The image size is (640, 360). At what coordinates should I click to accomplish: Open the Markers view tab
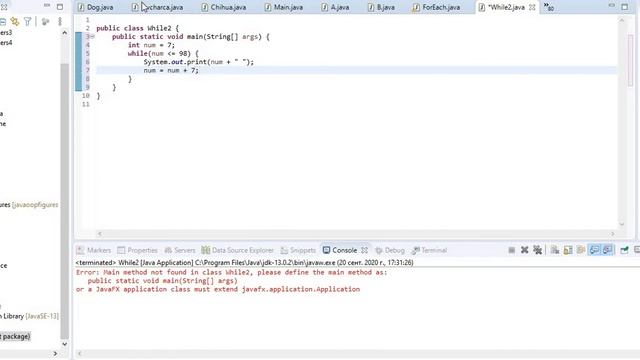[x=94, y=250]
